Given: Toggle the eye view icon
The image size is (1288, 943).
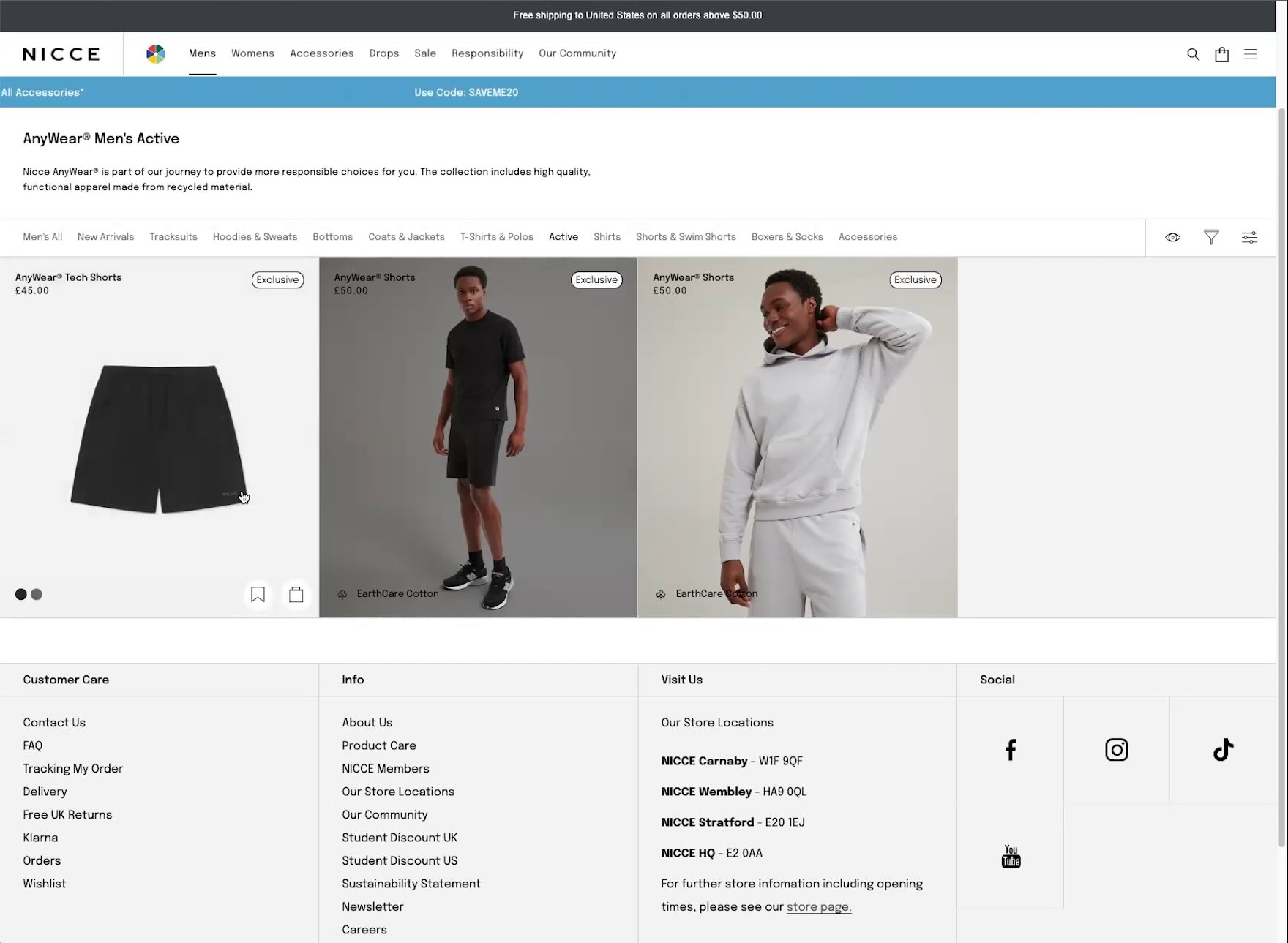Looking at the screenshot, I should tap(1172, 237).
